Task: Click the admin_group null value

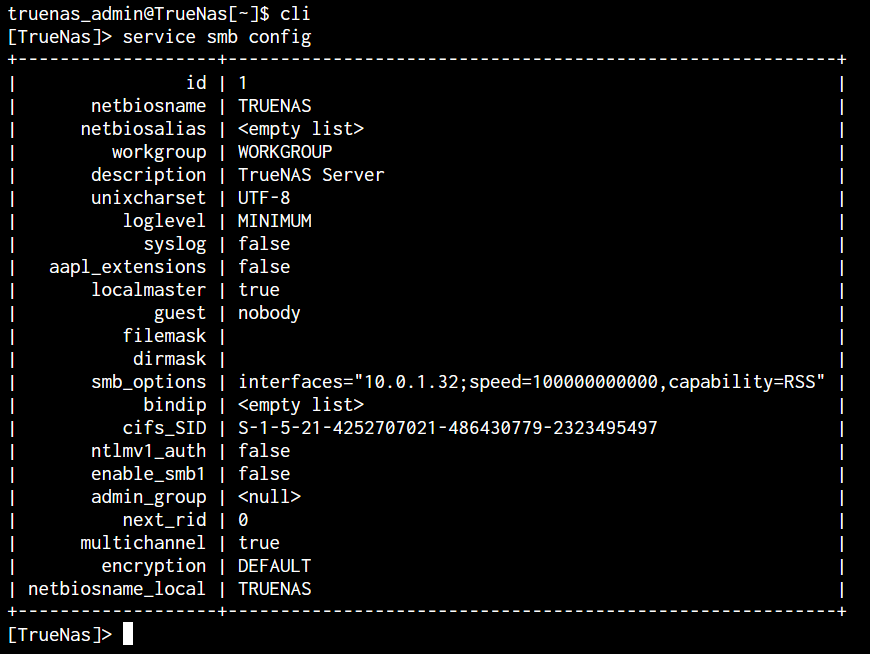Action: [x=269, y=497]
